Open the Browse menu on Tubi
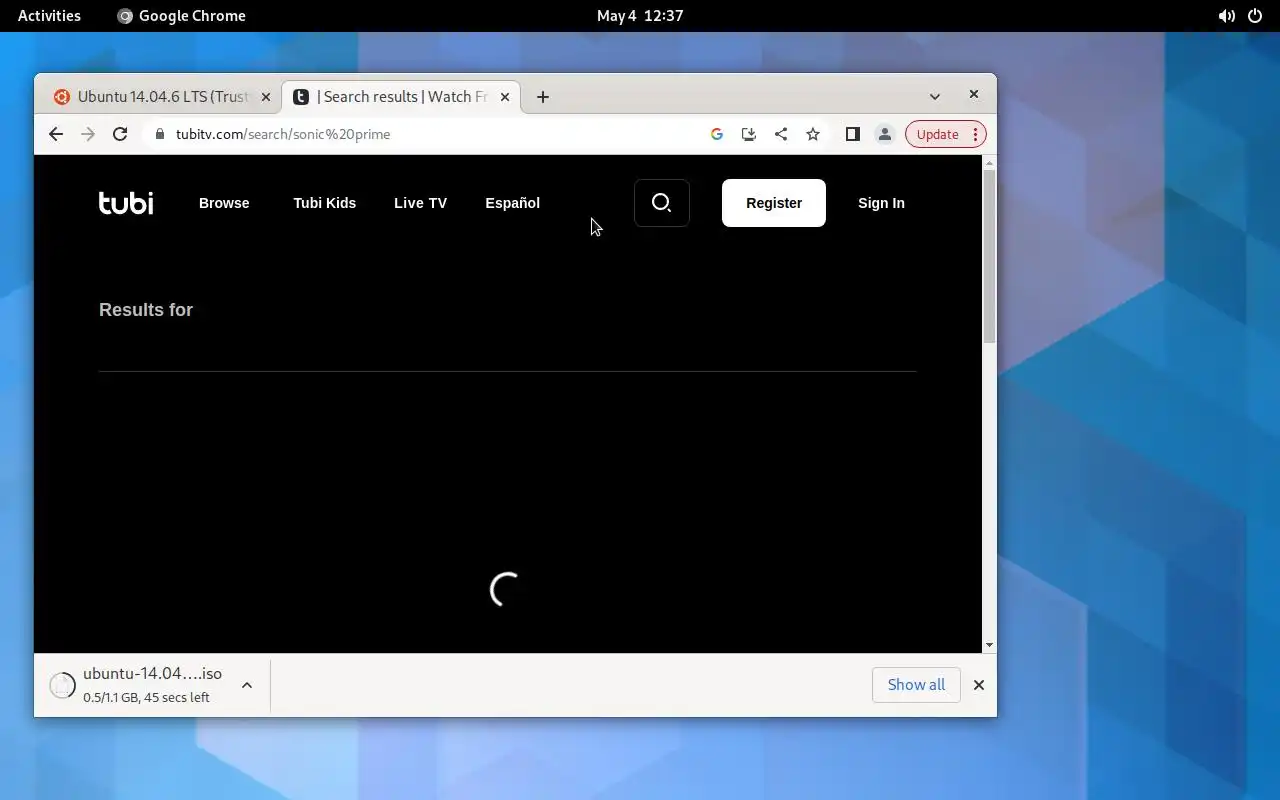The height and width of the screenshot is (800, 1280). tap(224, 203)
